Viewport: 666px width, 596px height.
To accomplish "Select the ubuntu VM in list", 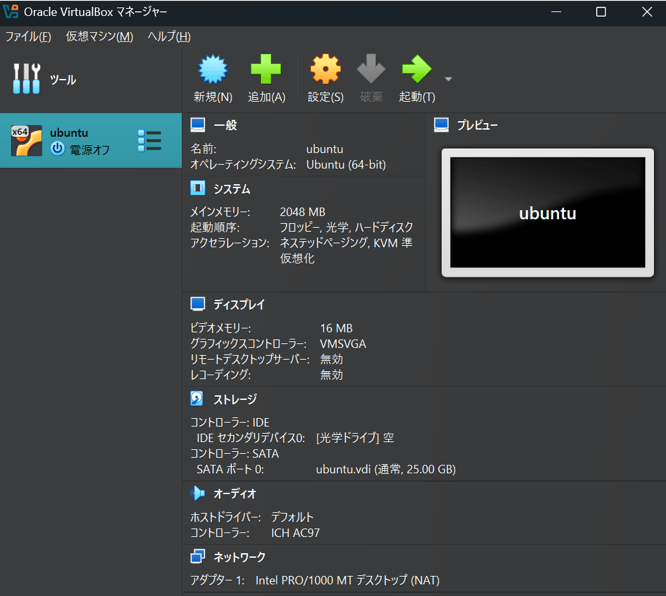I will point(91,141).
